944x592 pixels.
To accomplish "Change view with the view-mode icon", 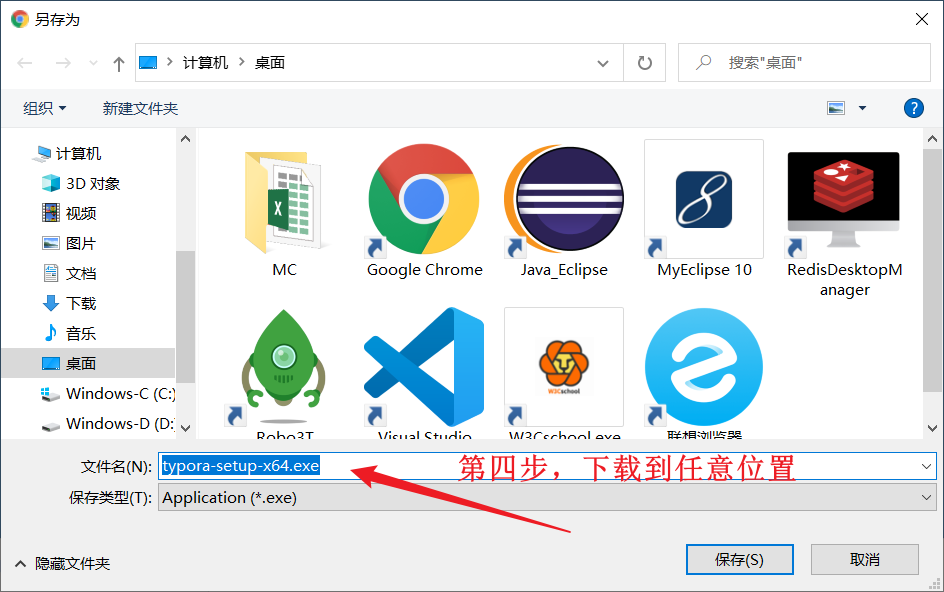I will tap(836, 108).
